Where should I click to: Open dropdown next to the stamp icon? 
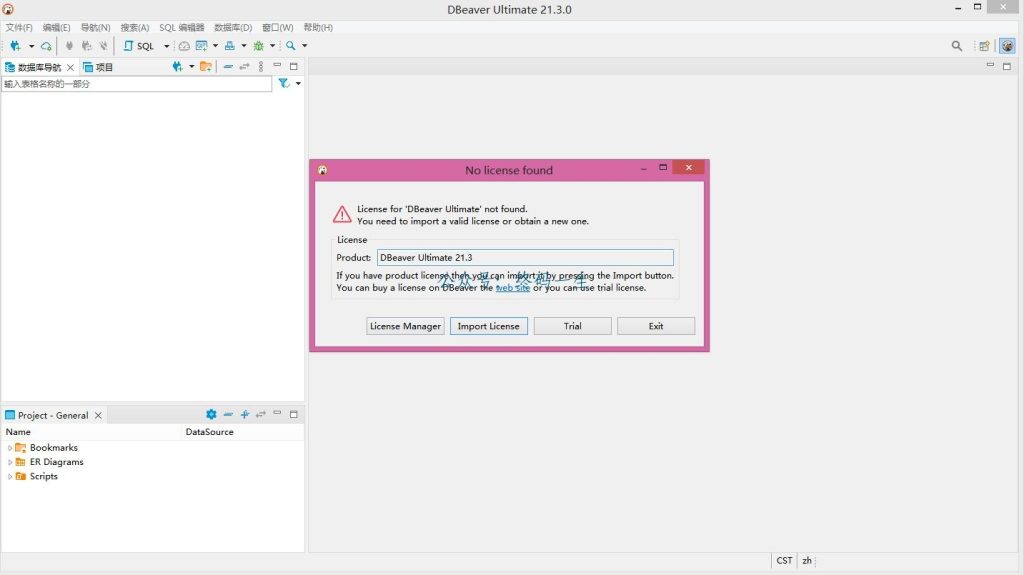point(244,46)
